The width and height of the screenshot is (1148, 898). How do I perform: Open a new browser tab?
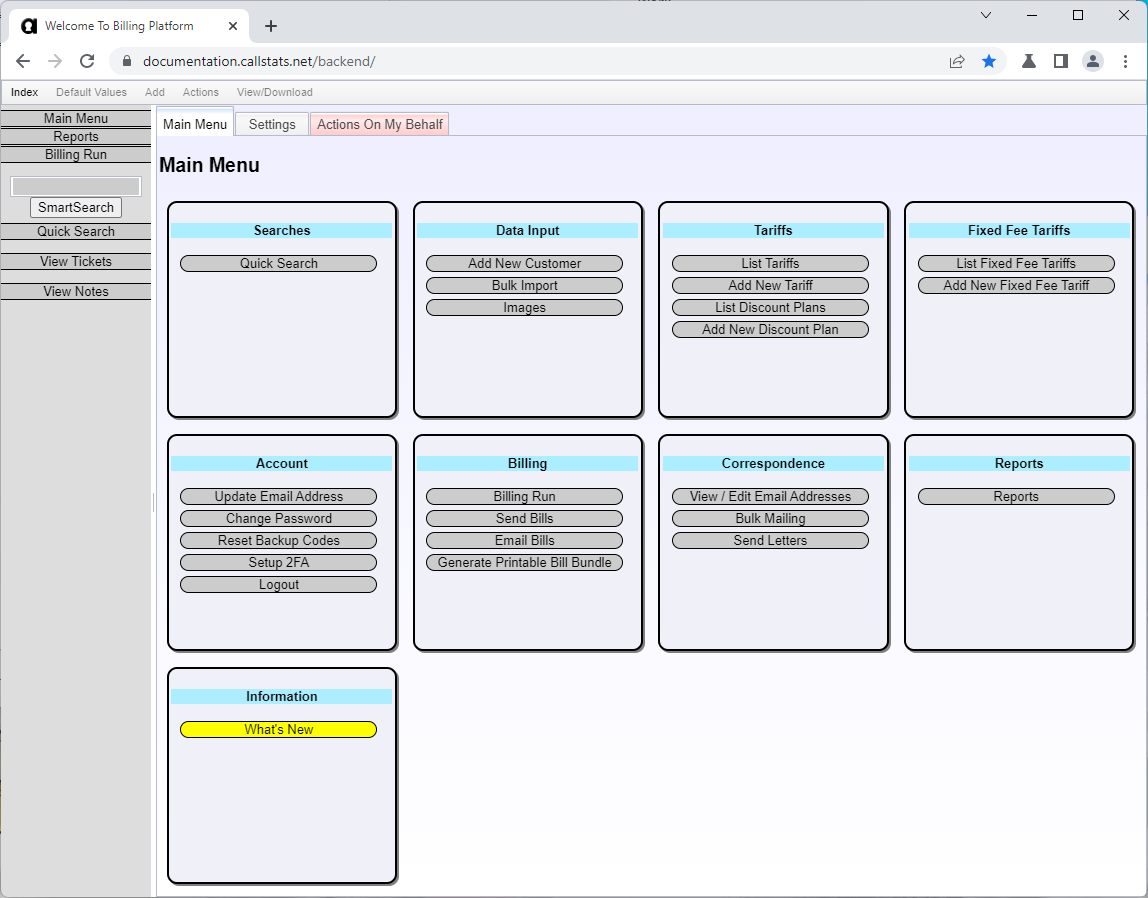pos(271,26)
